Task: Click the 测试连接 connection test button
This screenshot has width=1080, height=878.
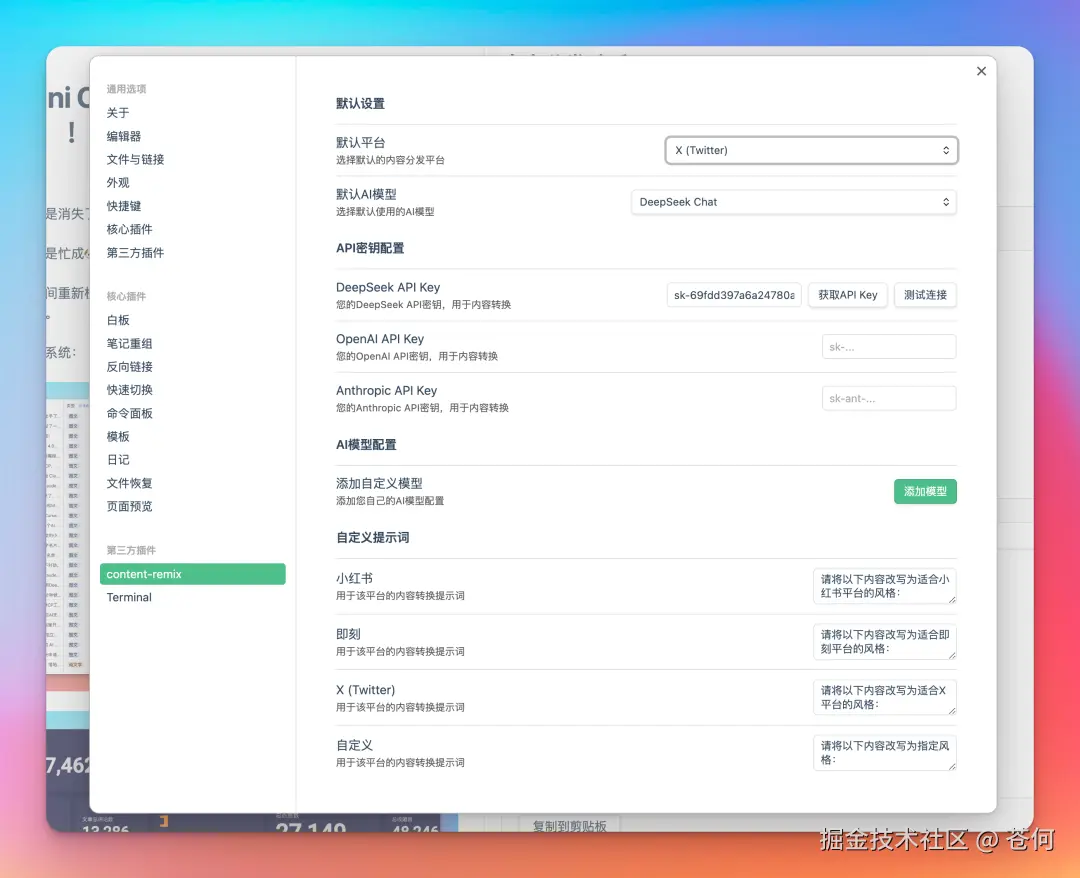Action: tap(924, 294)
